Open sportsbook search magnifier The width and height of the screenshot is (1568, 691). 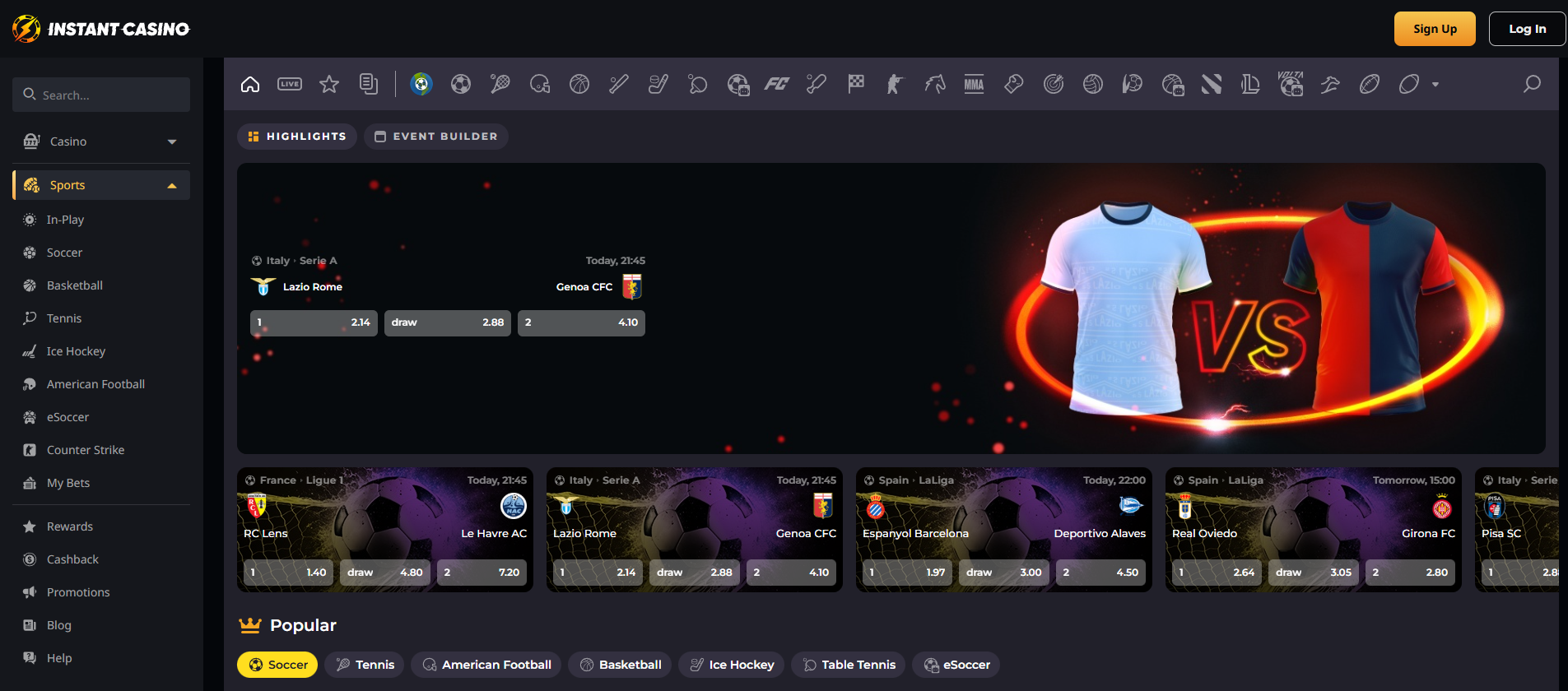(1532, 84)
